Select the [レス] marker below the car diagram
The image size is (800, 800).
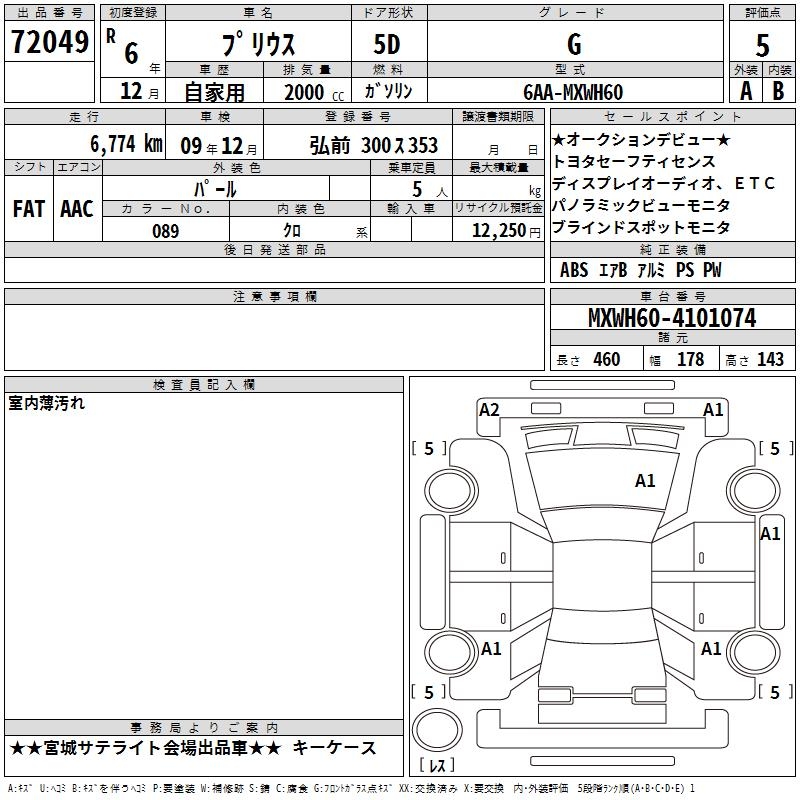tap(437, 766)
